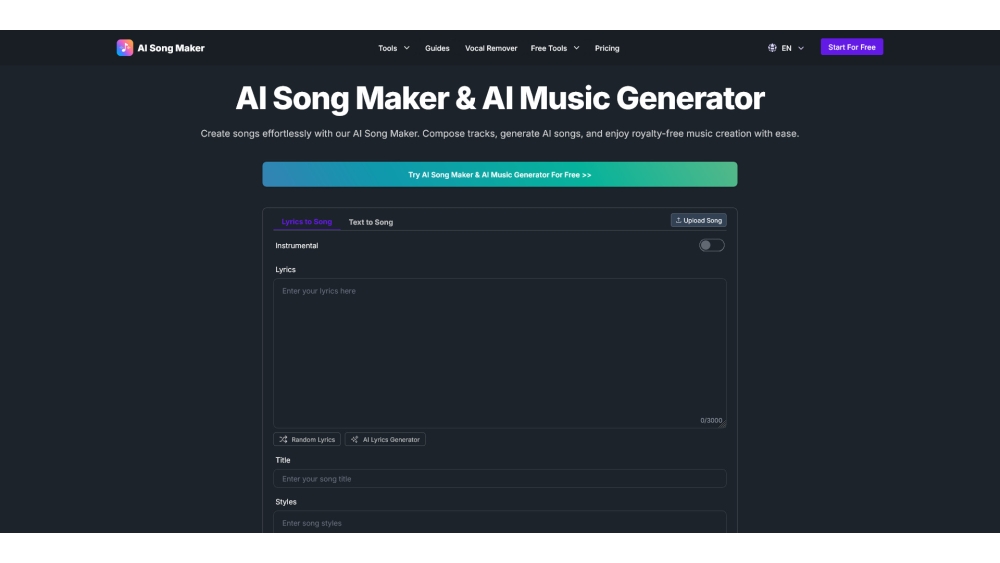Switch to the Text to Song tab

371,222
